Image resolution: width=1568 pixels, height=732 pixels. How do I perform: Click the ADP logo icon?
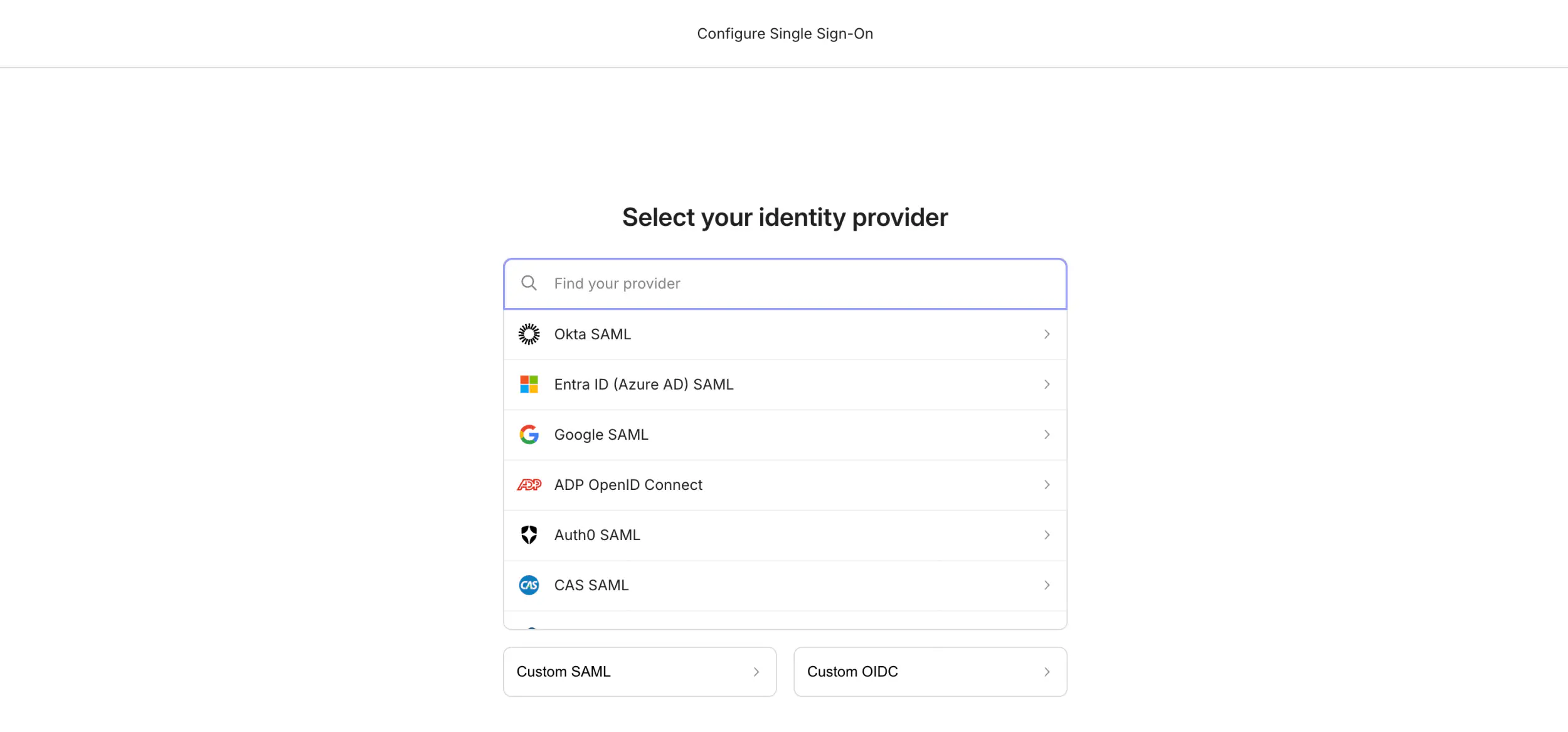click(x=529, y=484)
